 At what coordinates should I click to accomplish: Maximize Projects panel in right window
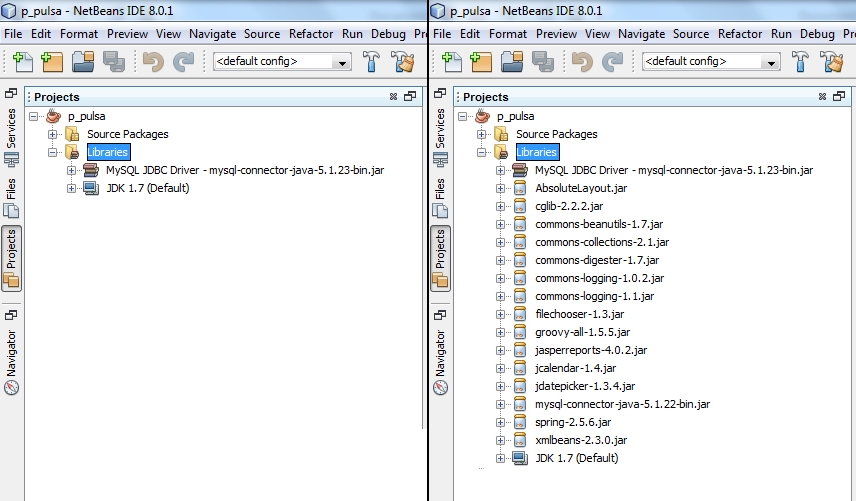[839, 97]
